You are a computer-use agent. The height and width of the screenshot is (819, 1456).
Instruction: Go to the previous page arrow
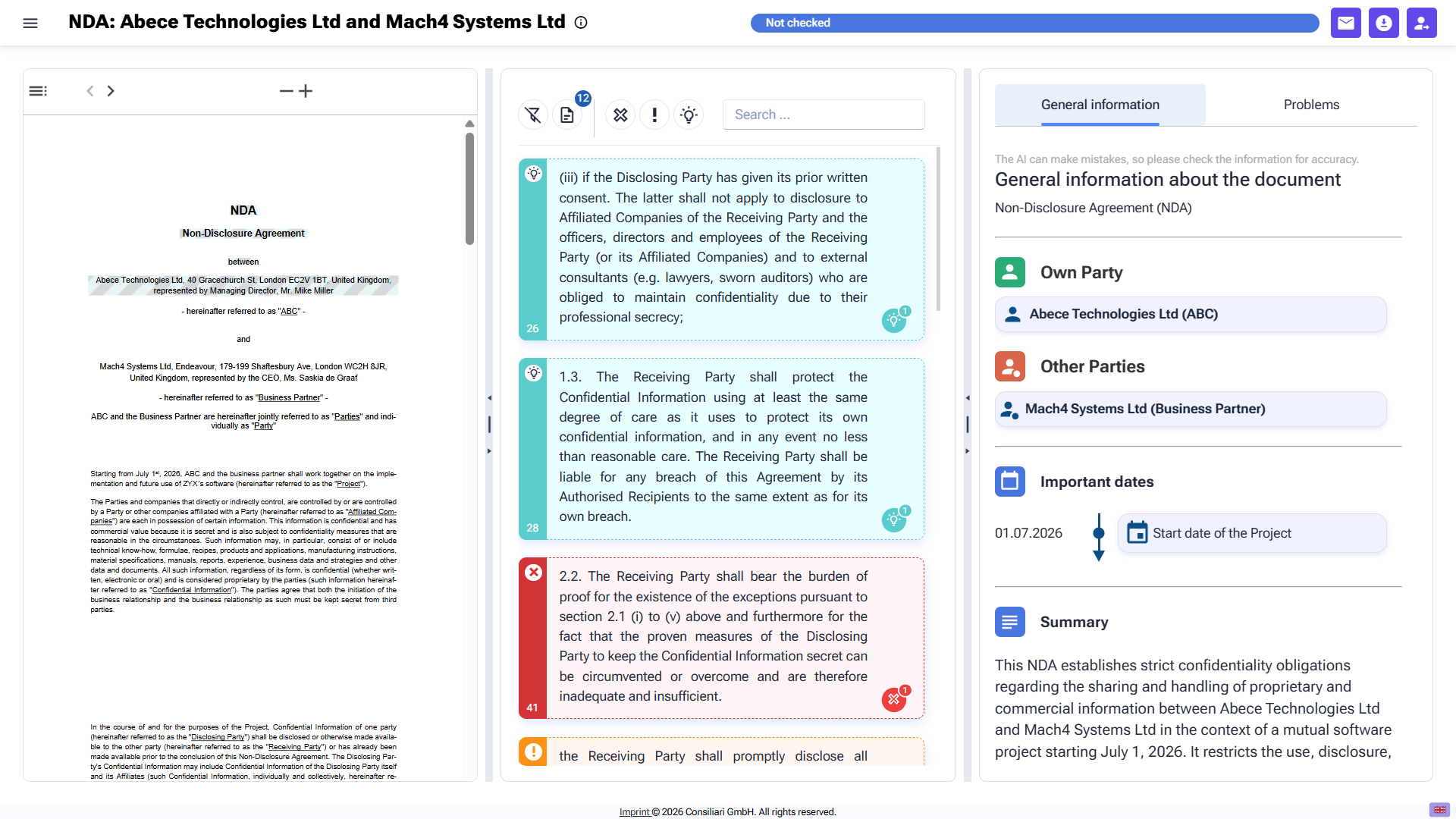point(89,91)
